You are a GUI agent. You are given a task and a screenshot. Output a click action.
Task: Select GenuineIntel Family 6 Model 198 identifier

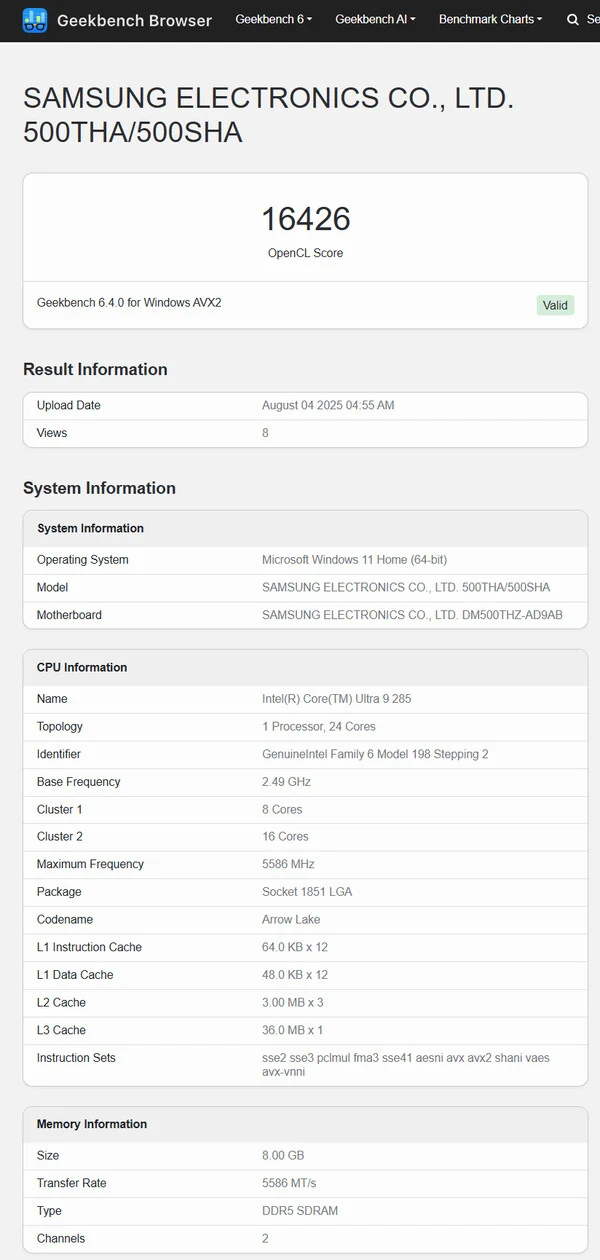[x=375, y=754]
